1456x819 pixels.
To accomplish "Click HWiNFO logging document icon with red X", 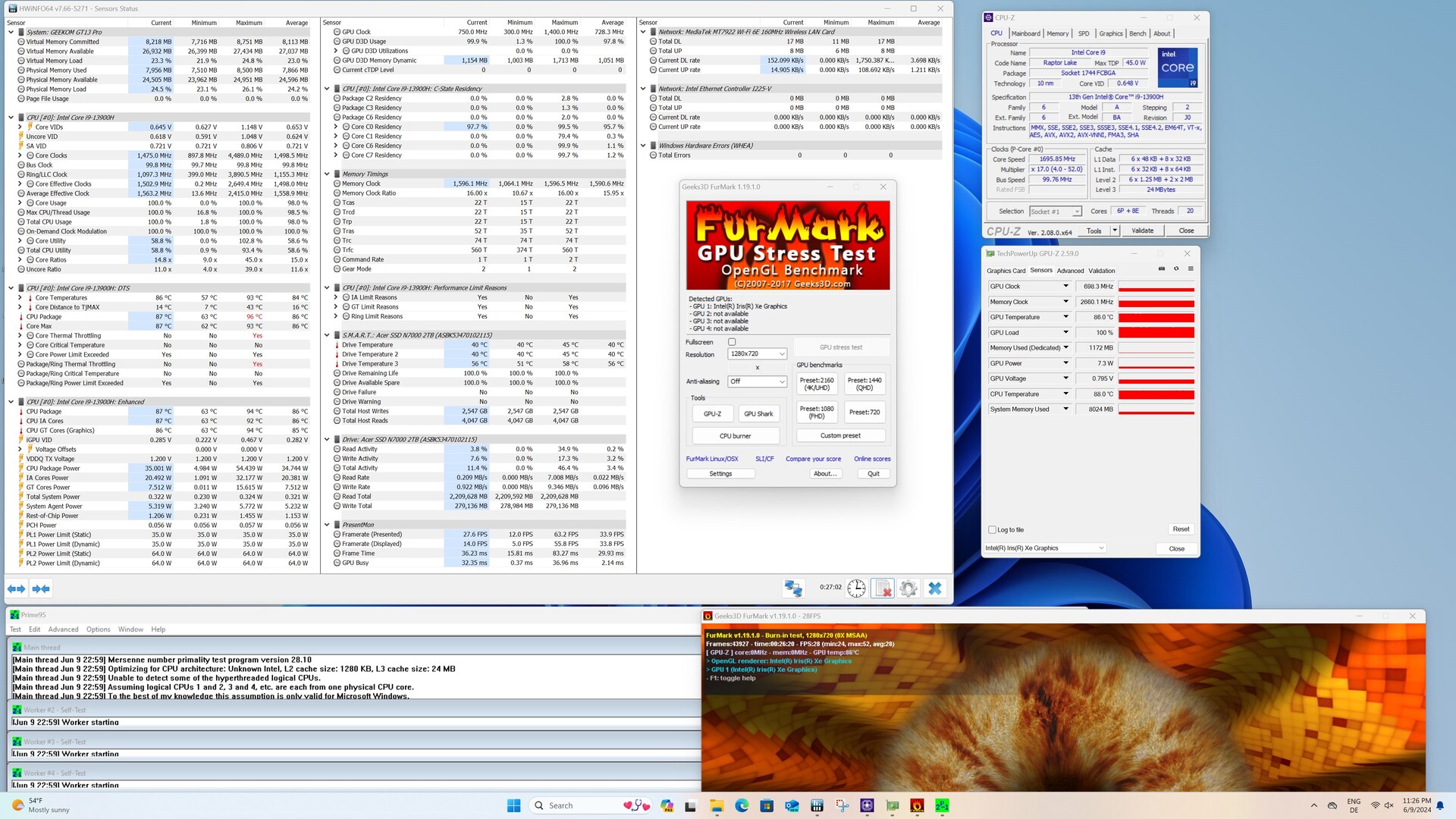I will [882, 588].
